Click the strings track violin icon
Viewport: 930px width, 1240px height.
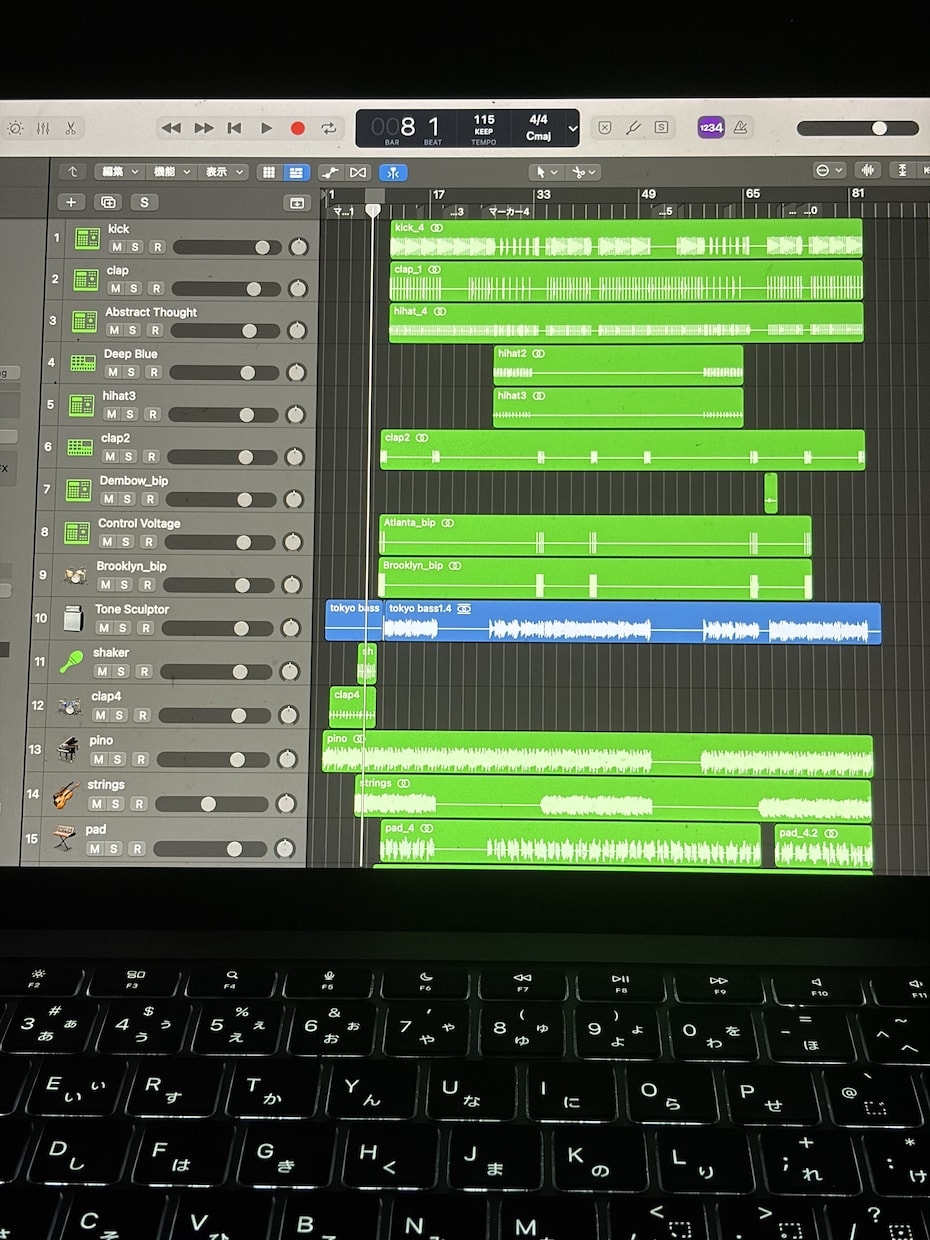66,794
